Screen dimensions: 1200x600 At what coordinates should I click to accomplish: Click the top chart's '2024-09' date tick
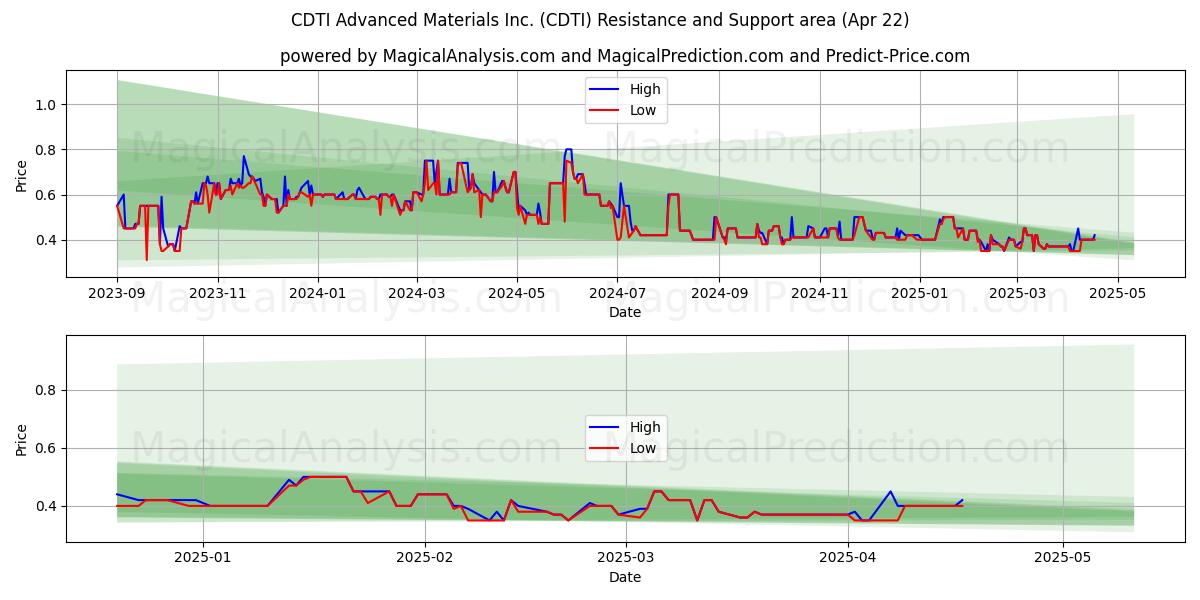(x=719, y=294)
